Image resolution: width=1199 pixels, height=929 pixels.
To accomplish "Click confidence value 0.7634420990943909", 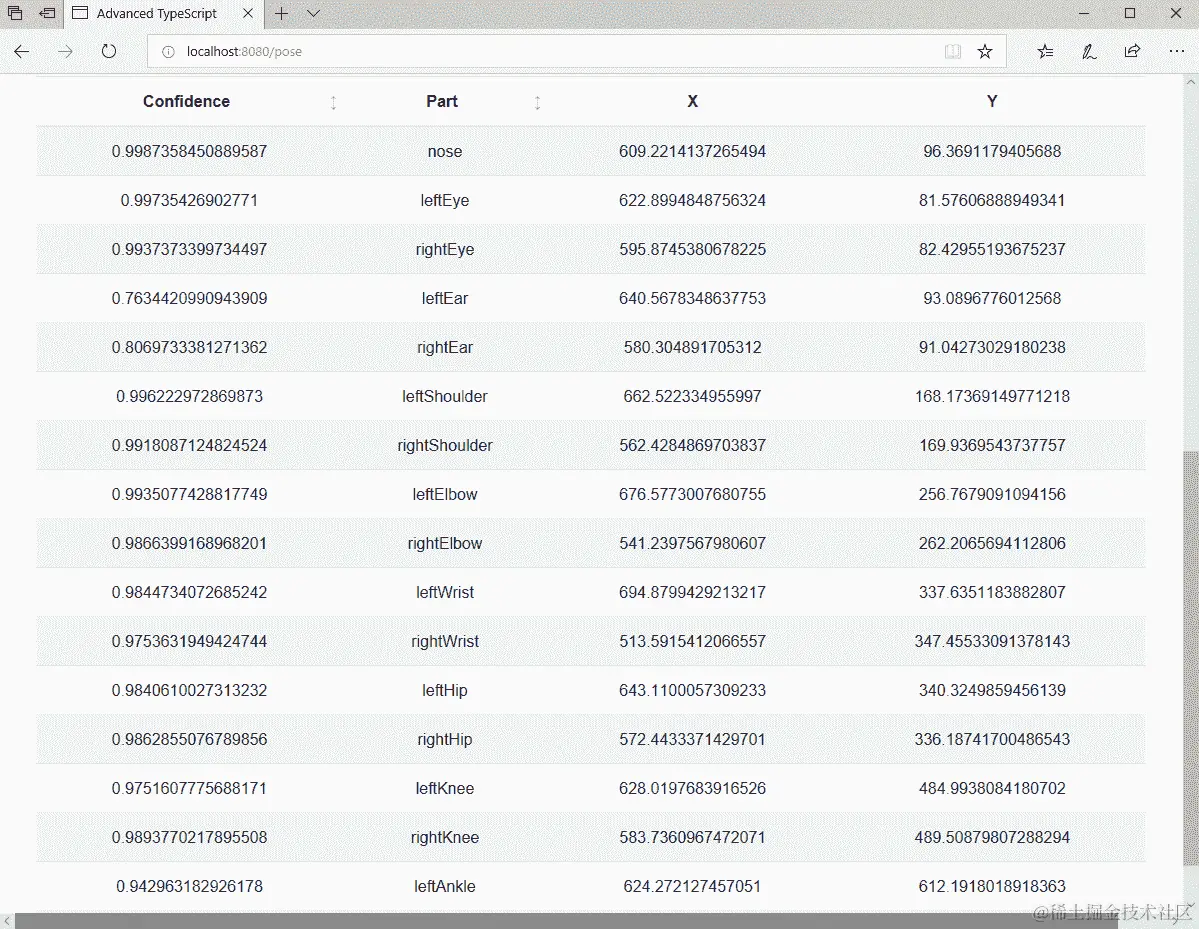I will pos(189,298).
